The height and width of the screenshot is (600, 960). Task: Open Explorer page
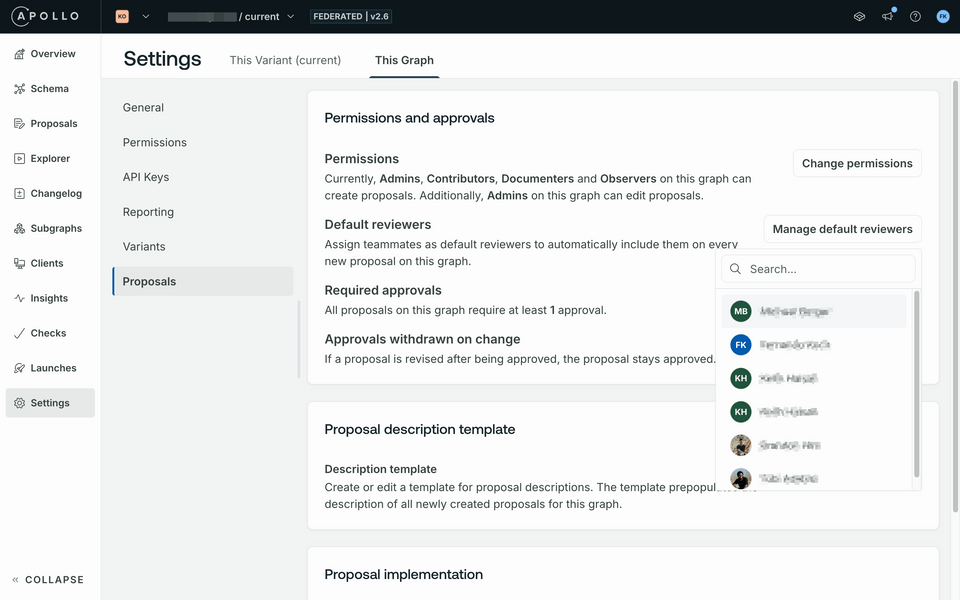coord(50,159)
